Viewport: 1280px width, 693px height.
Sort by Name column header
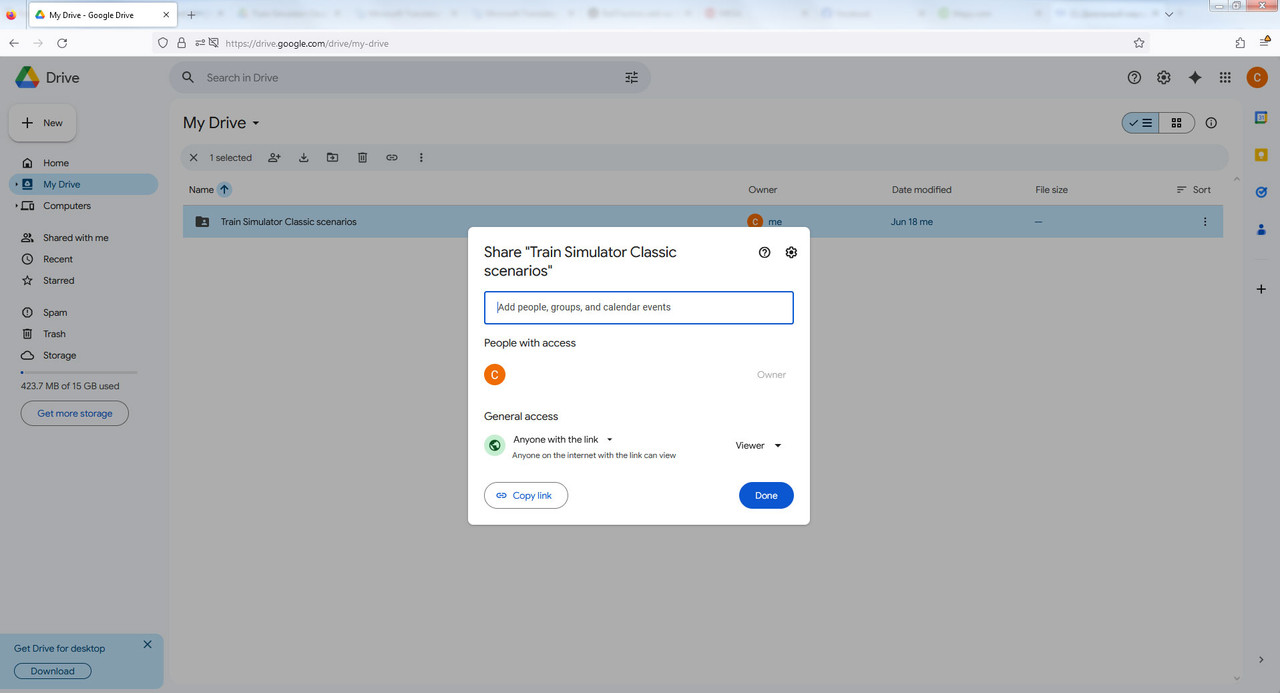coord(201,190)
